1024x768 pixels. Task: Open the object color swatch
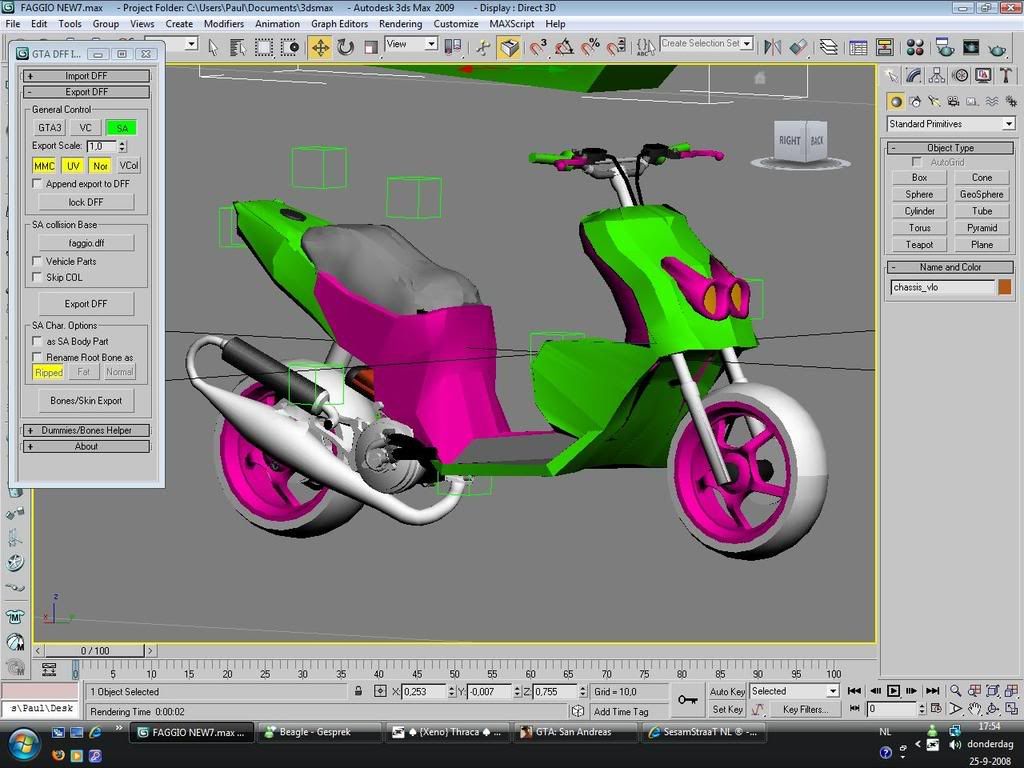pos(1005,287)
